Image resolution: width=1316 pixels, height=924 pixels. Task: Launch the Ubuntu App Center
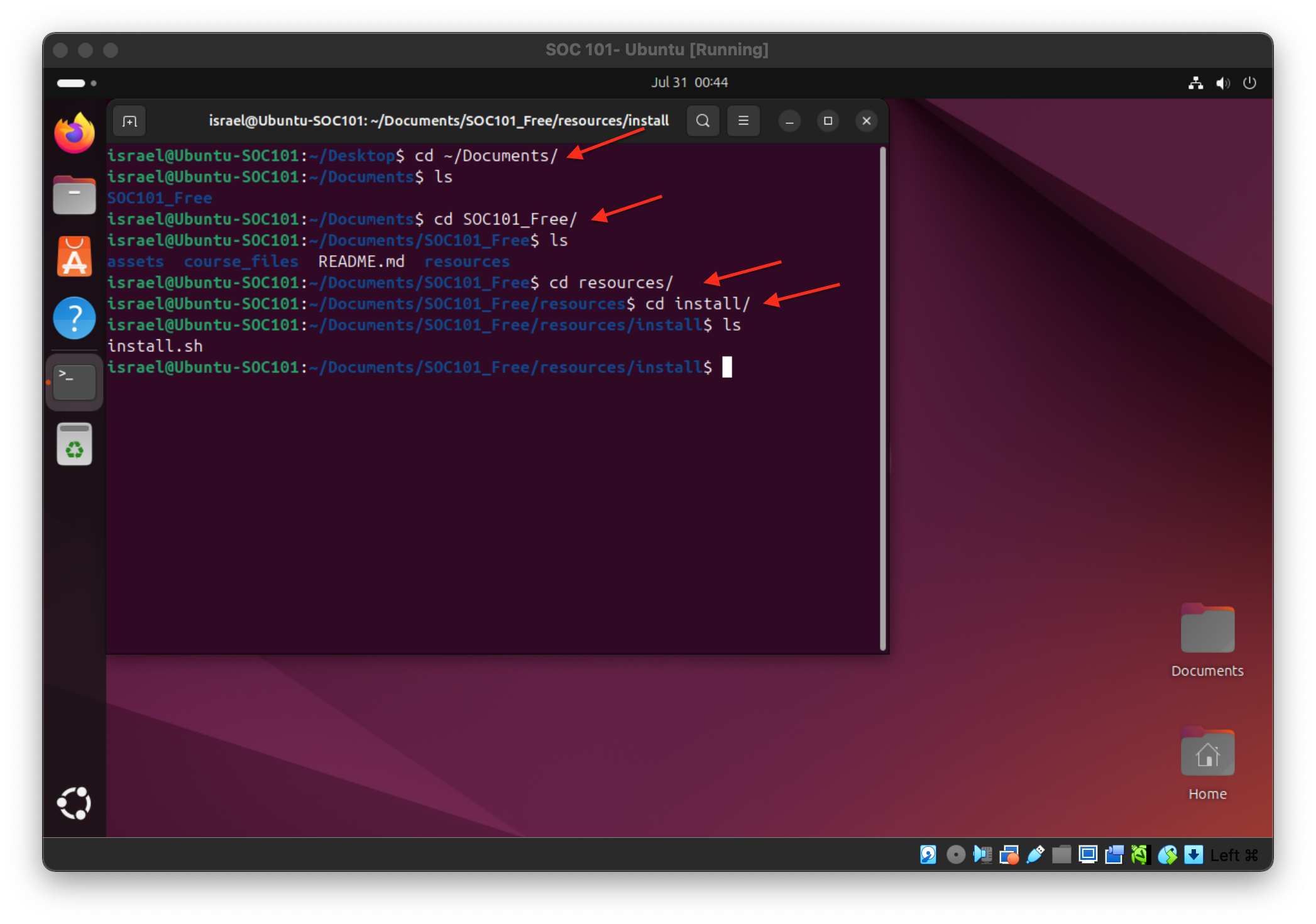(74, 256)
